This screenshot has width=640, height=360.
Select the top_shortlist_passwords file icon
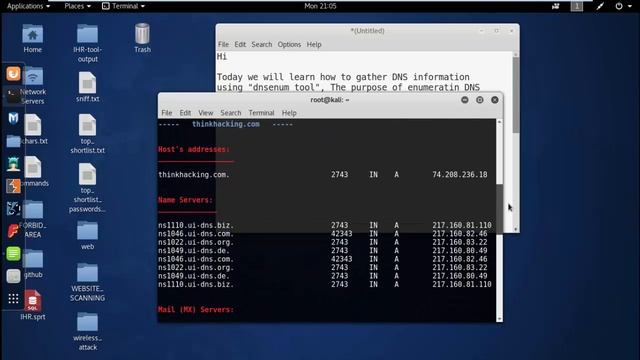[87, 188]
